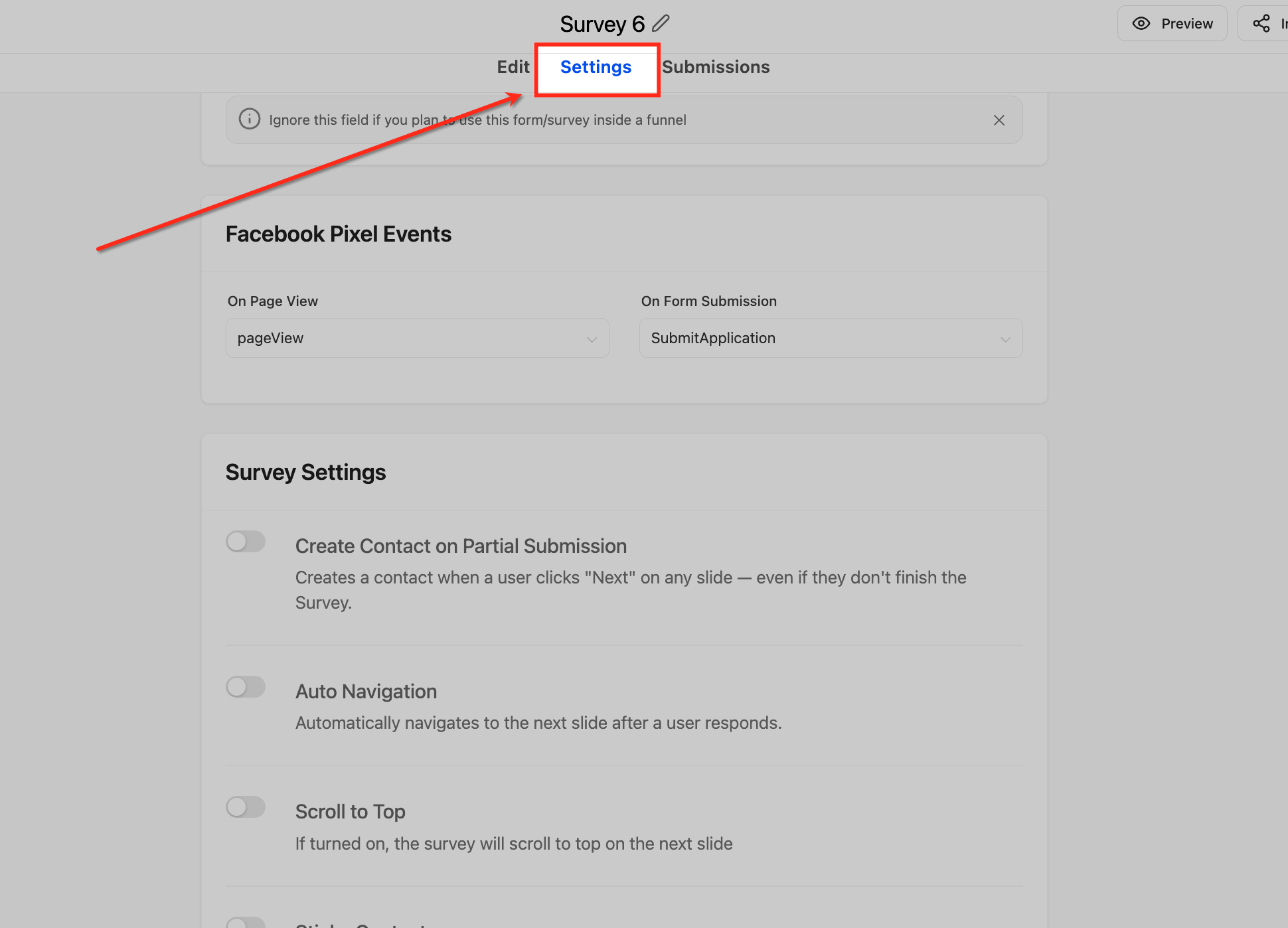The width and height of the screenshot is (1288, 928).
Task: Turn on Auto Navigation
Action: tap(246, 687)
